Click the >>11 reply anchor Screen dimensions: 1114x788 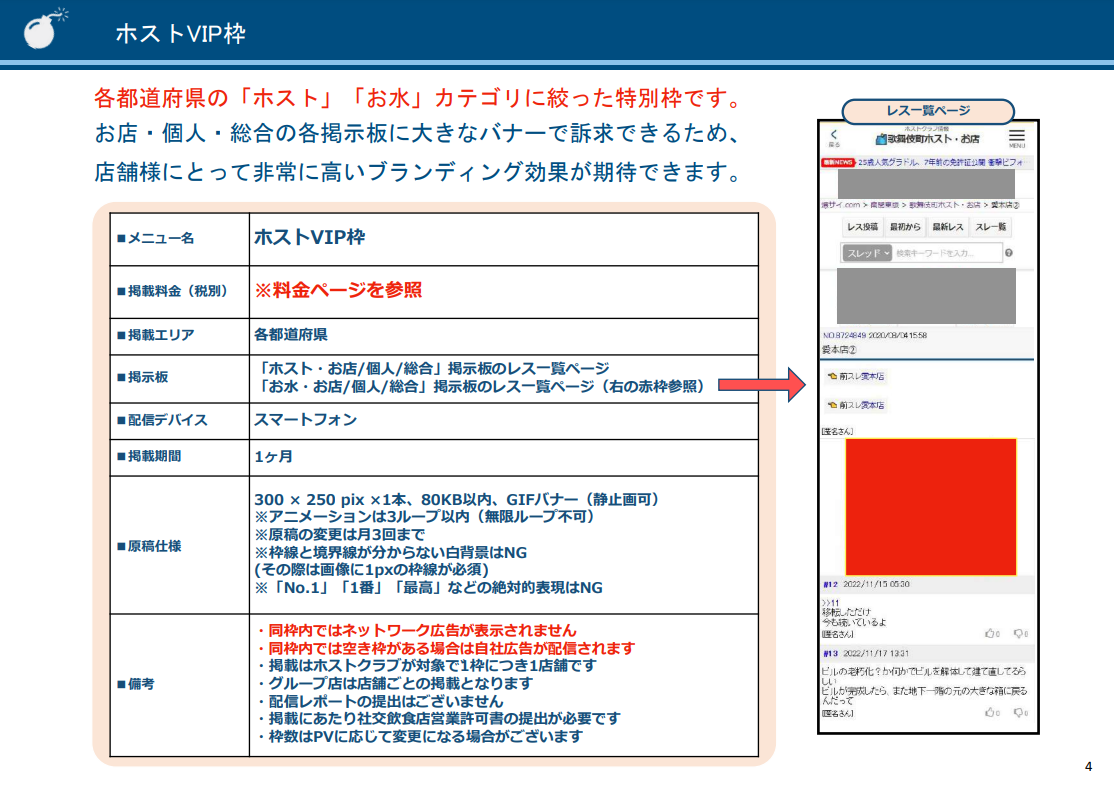830,603
